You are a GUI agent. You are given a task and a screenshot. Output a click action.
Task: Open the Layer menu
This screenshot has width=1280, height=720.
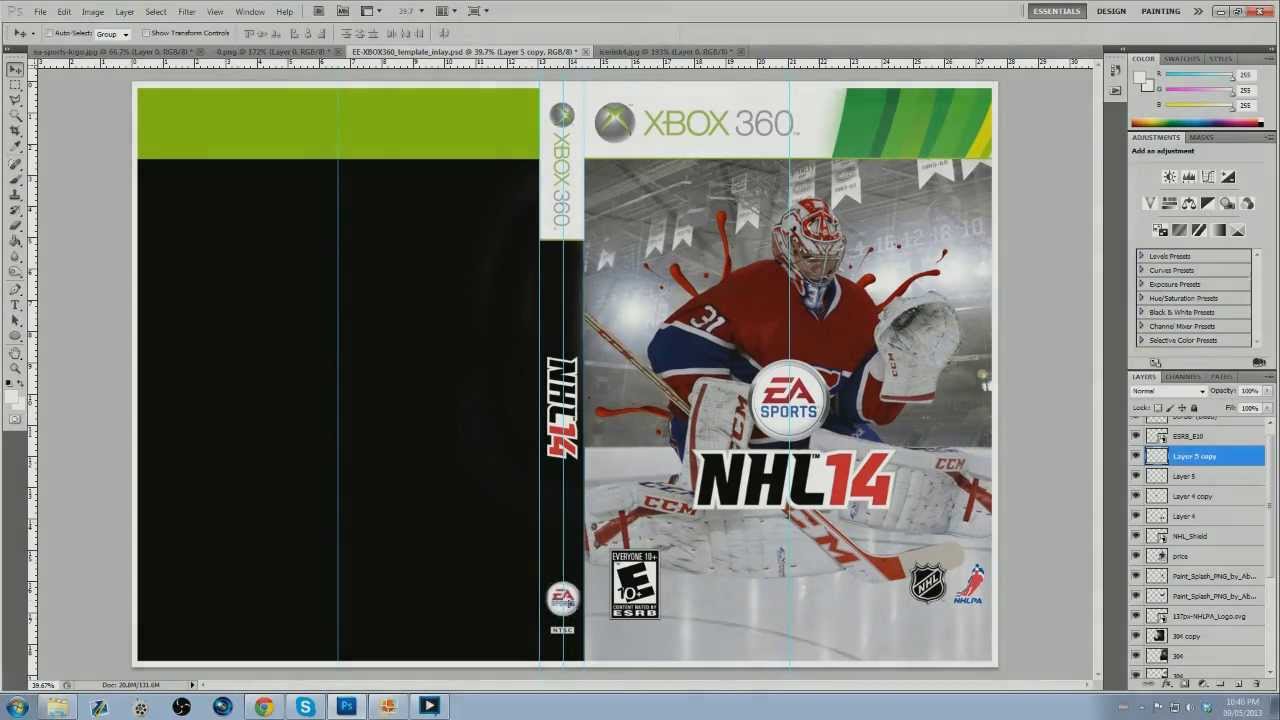[x=124, y=12]
